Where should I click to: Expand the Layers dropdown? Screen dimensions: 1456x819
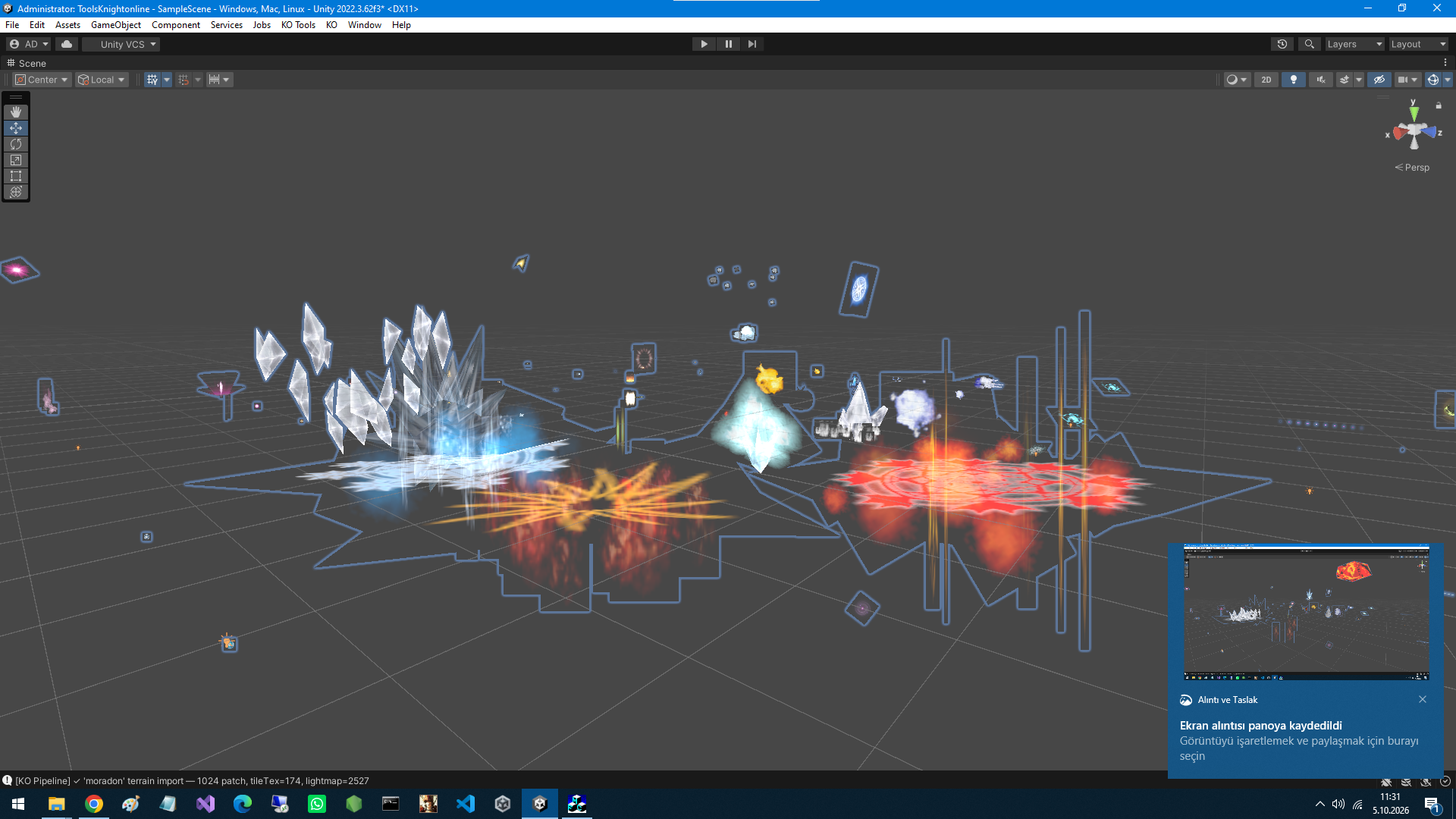click(1354, 44)
